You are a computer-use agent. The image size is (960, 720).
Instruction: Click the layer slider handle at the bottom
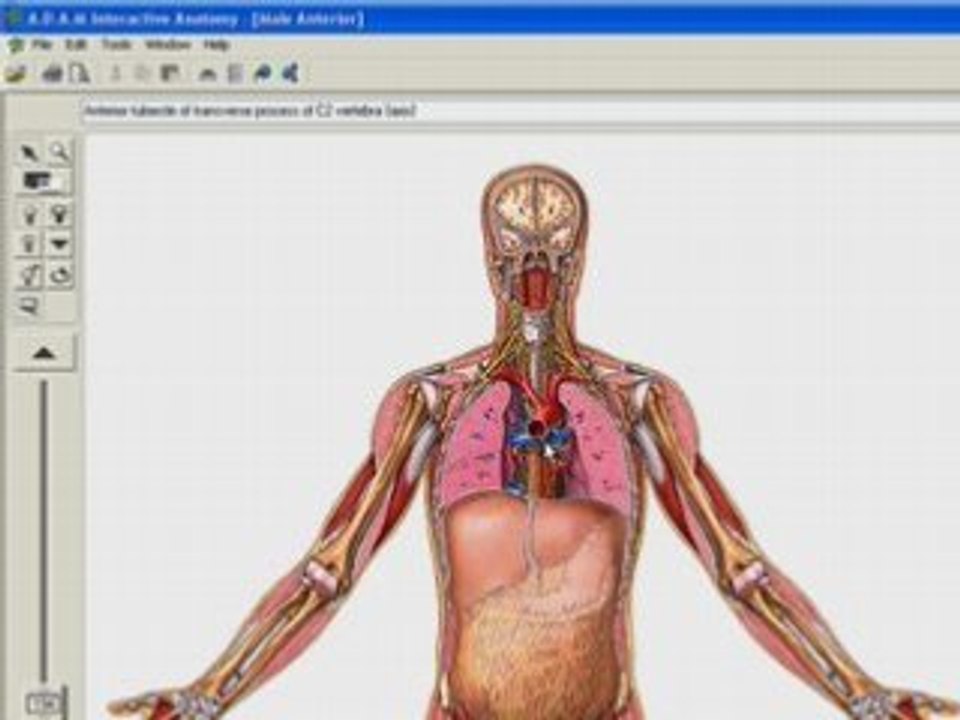pos(44,704)
